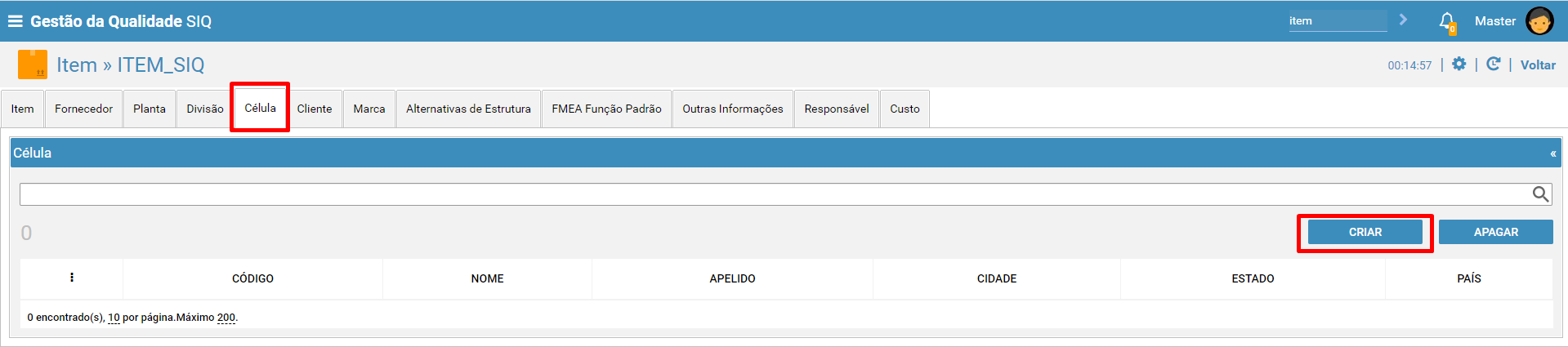Click the Voltar link
This screenshot has width=1568, height=347.
1538,65
